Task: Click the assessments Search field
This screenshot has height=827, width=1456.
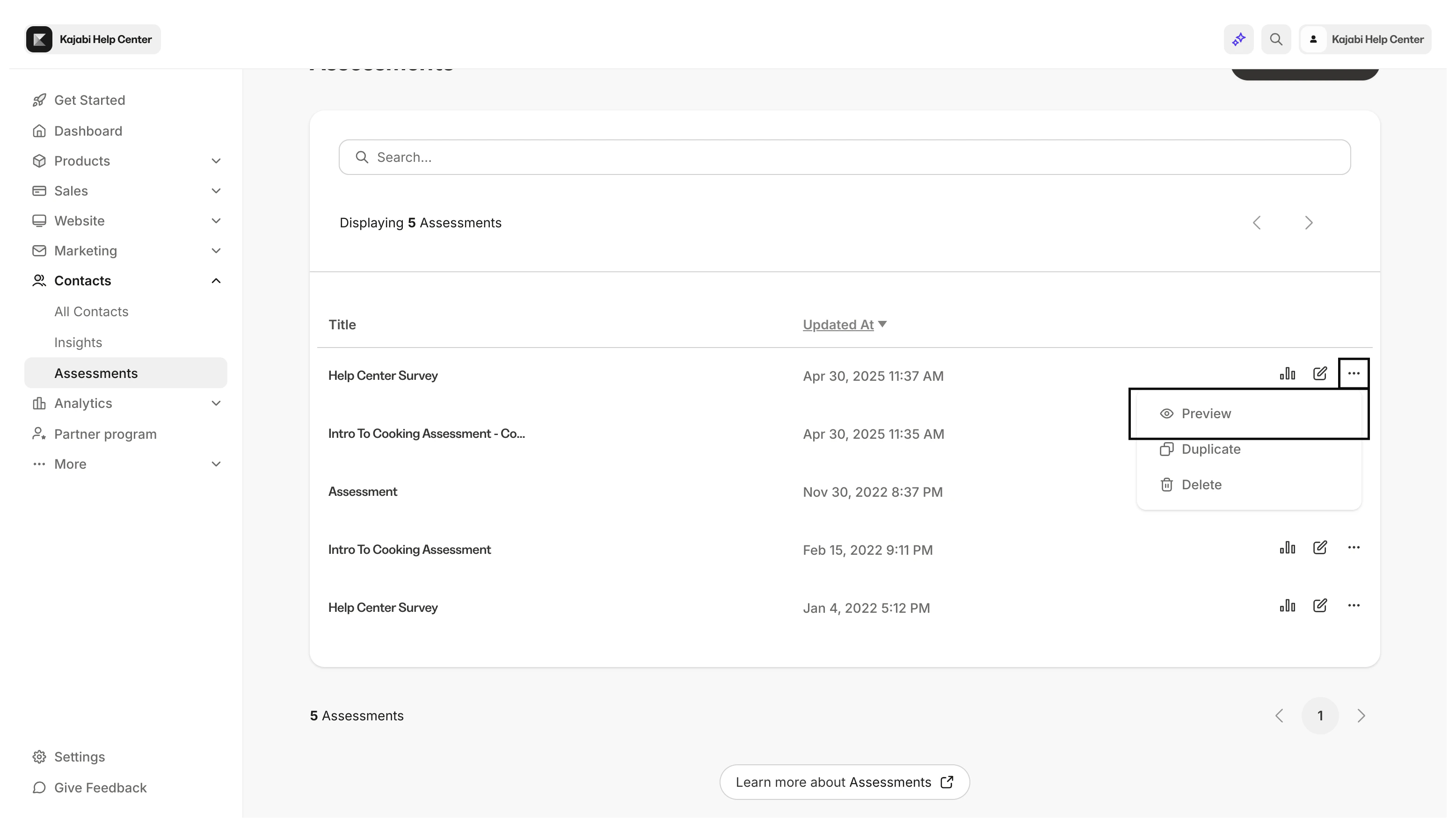Action: [x=844, y=157]
